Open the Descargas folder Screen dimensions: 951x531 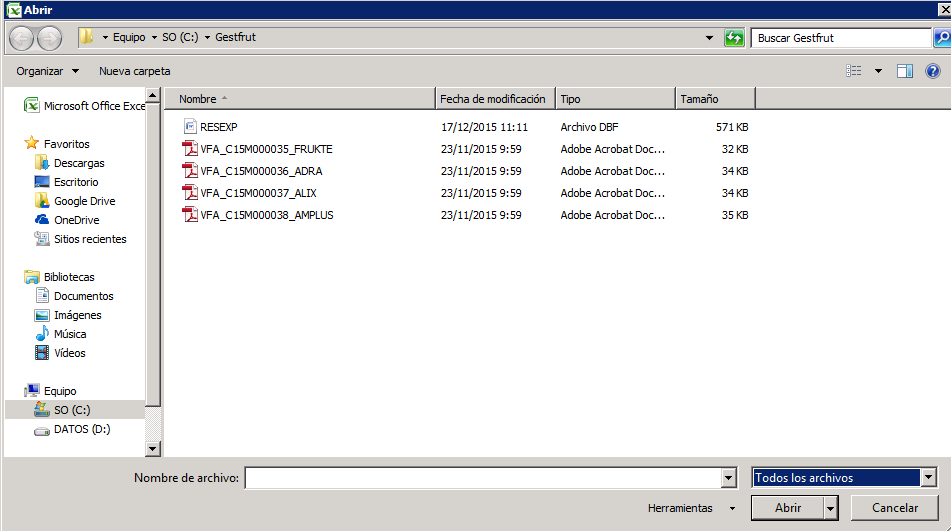point(79,163)
